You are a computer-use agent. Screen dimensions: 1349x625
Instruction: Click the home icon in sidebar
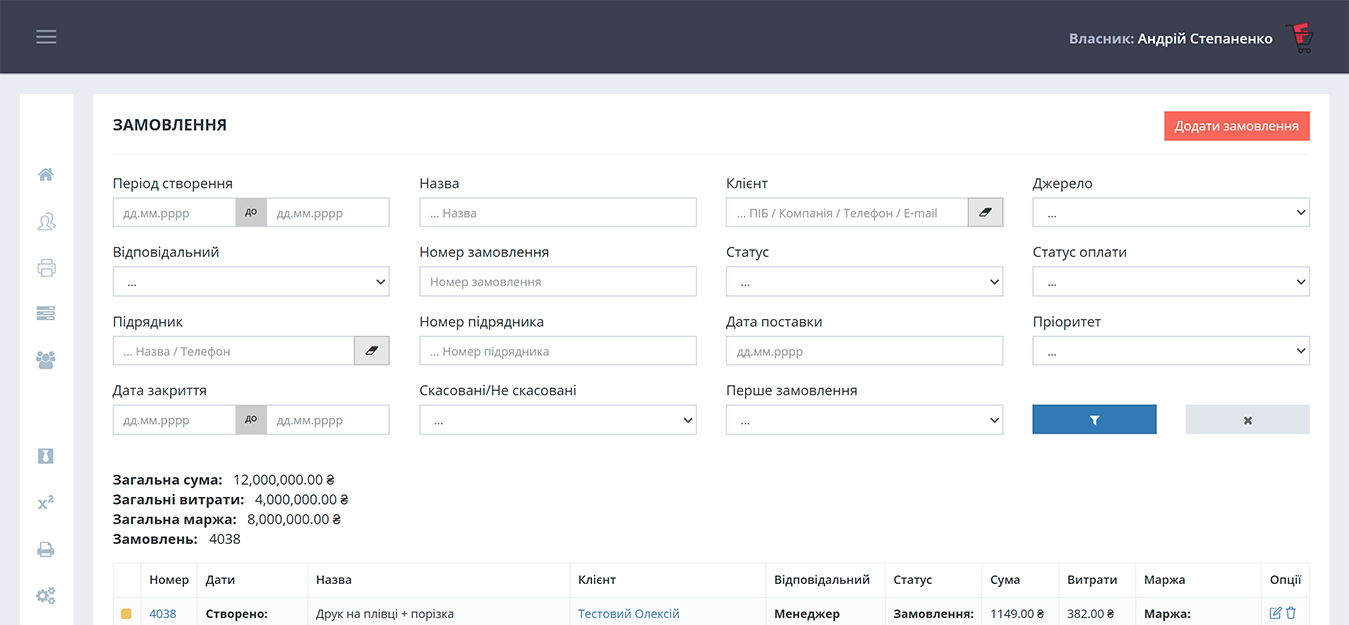46,175
